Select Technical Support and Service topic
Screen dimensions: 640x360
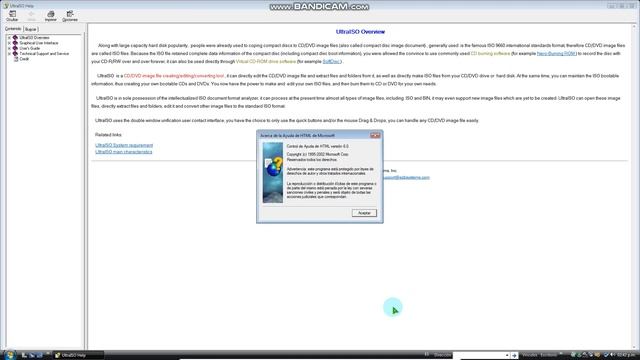coord(44,53)
